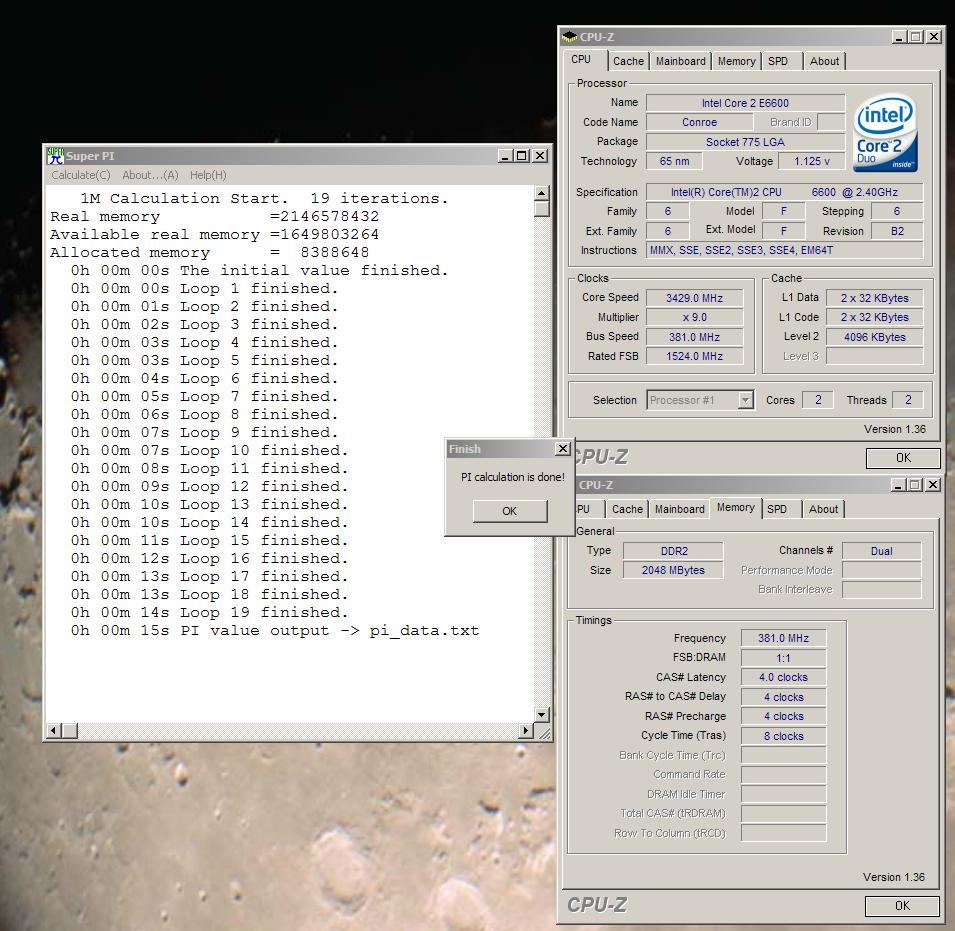Viewport: 955px width, 931px height.
Task: Click the '1.125 v' voltage value
Action: tap(811, 161)
